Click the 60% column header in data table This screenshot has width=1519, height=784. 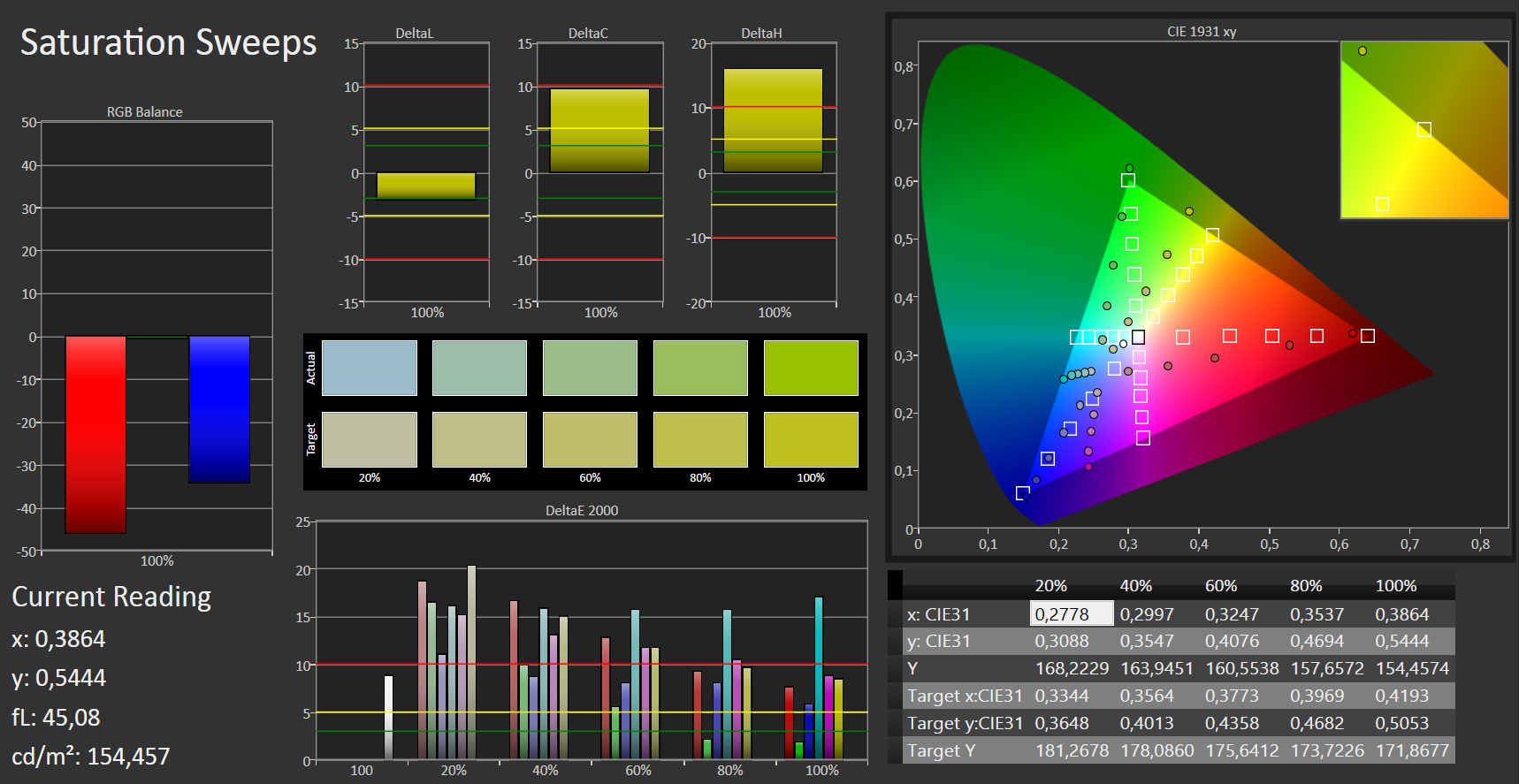pos(1221,586)
